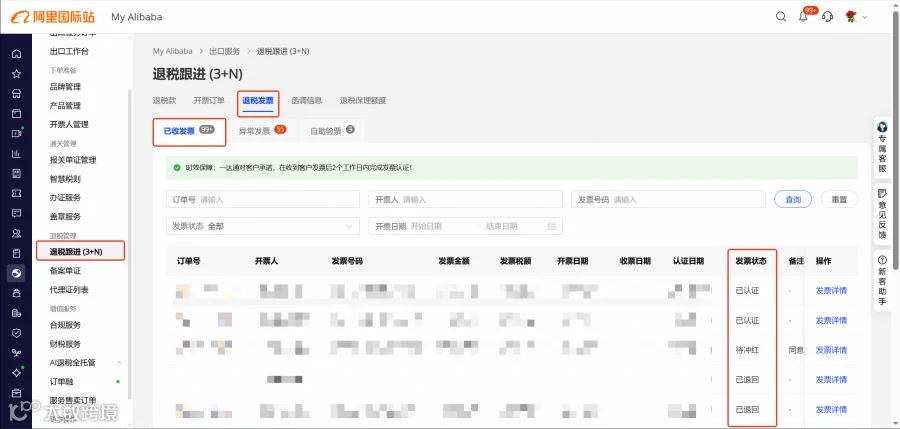Click the home icon in left rail
This screenshot has width=900, height=429.
pos(17,54)
